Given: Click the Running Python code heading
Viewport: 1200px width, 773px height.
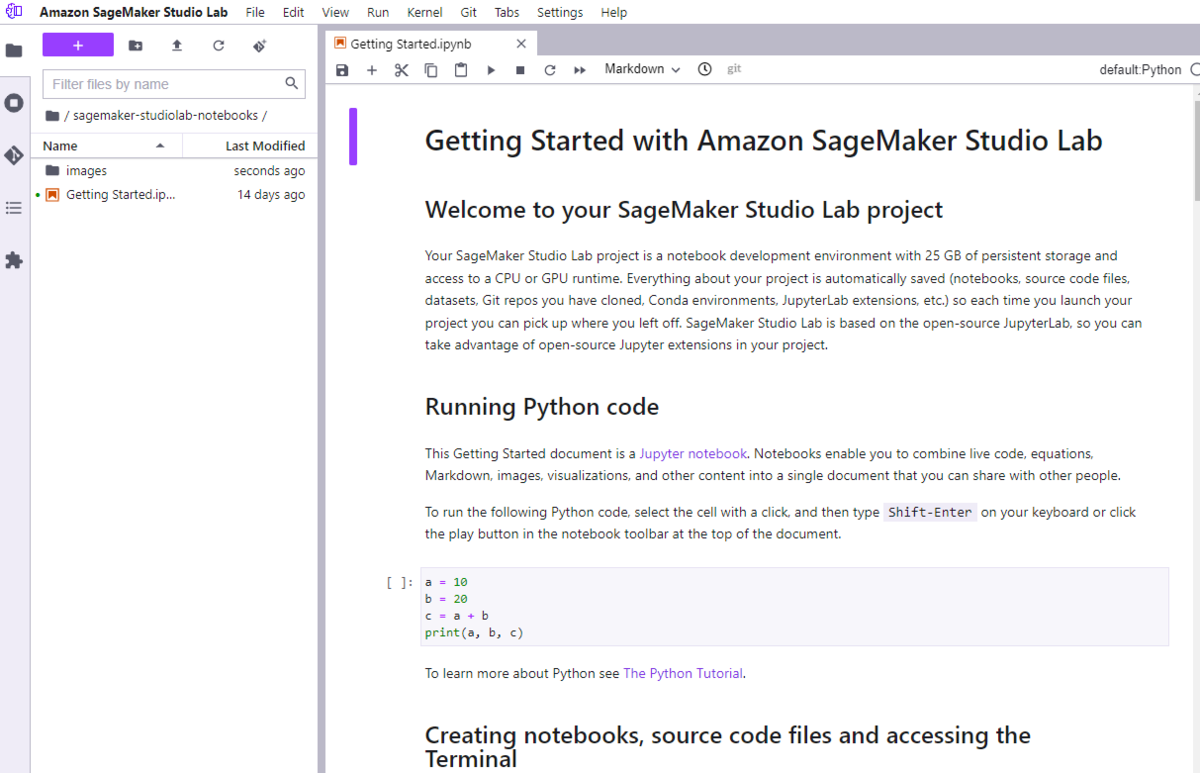Looking at the screenshot, I should point(542,408).
